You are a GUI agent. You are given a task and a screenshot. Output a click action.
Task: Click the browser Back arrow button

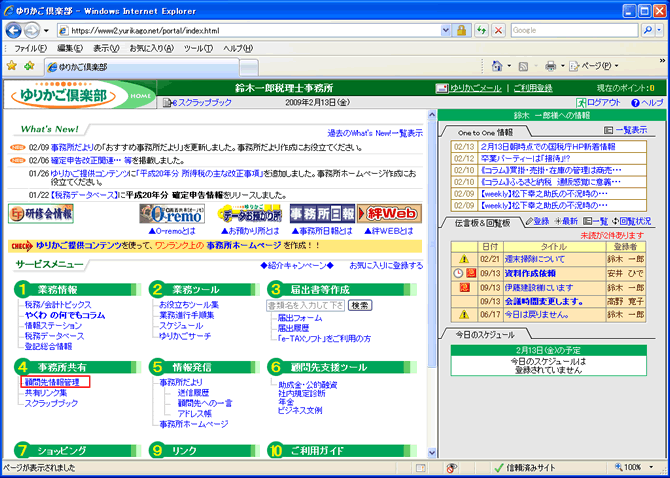(14, 30)
